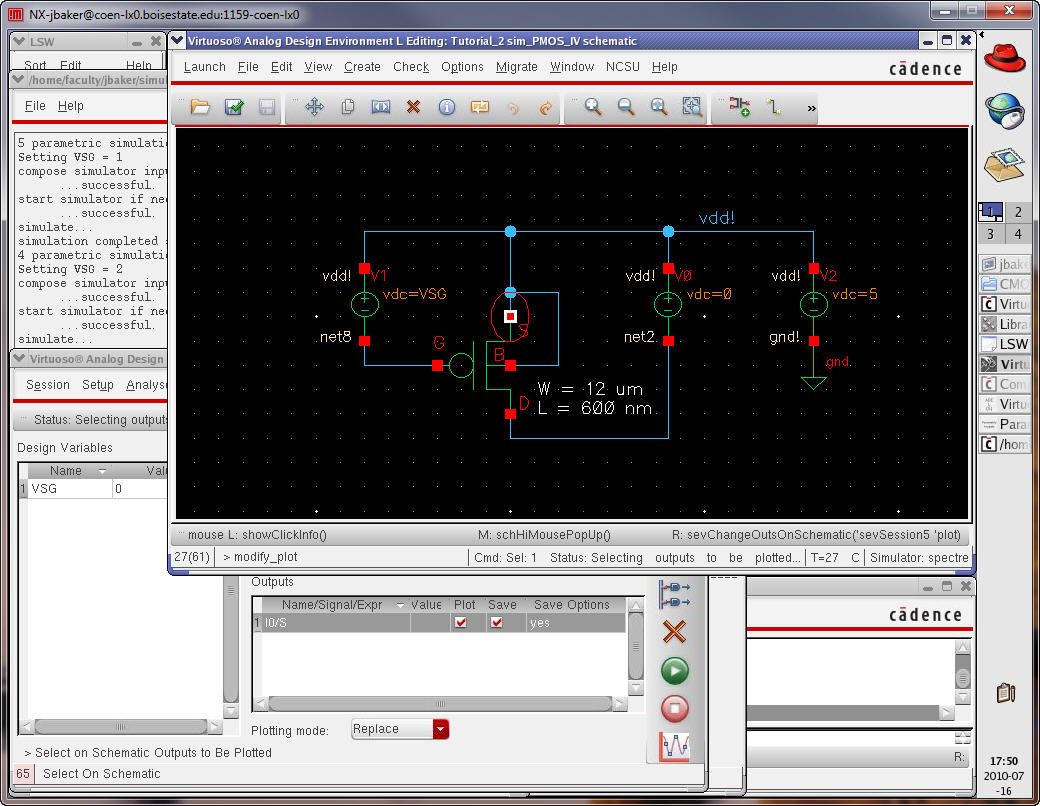This screenshot has height=806, width=1040.
Task: Open the Create menu
Action: [x=362, y=67]
